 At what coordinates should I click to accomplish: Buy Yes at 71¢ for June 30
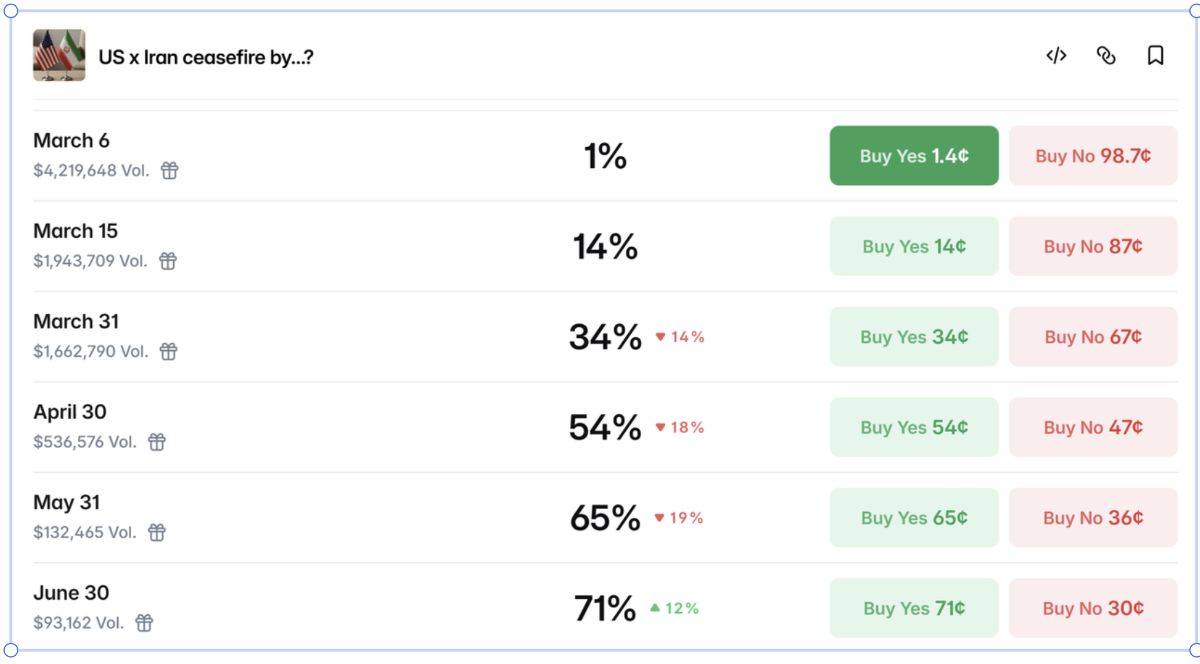tap(914, 608)
